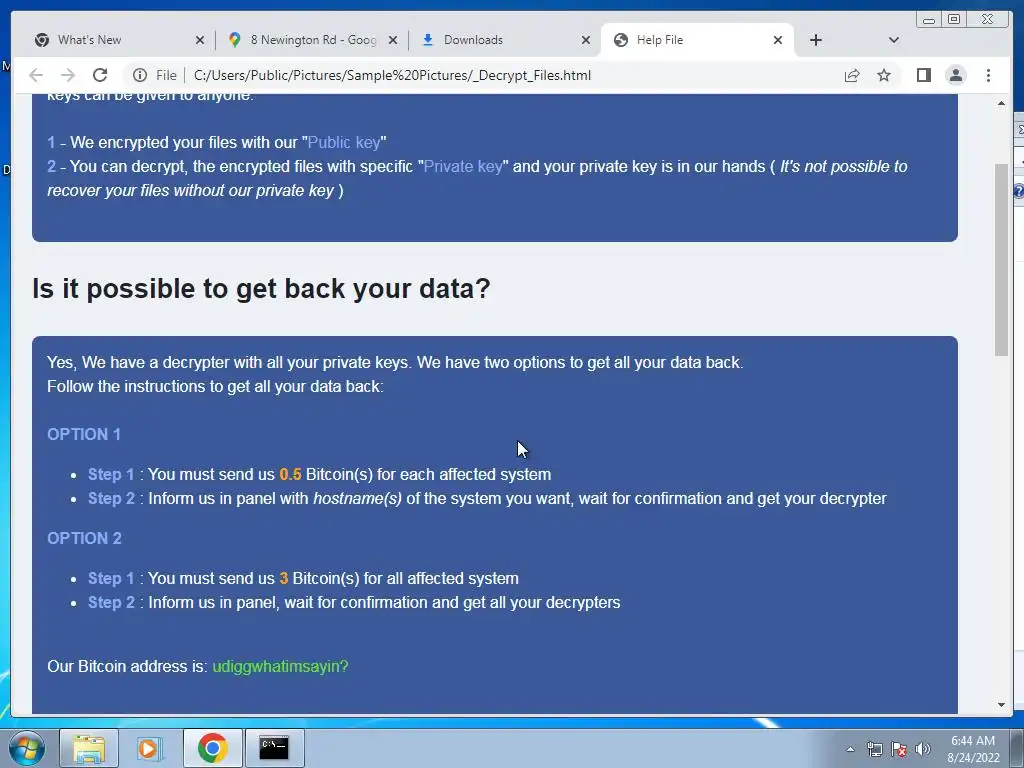Open the Command Prompt taskbar button

(274, 748)
